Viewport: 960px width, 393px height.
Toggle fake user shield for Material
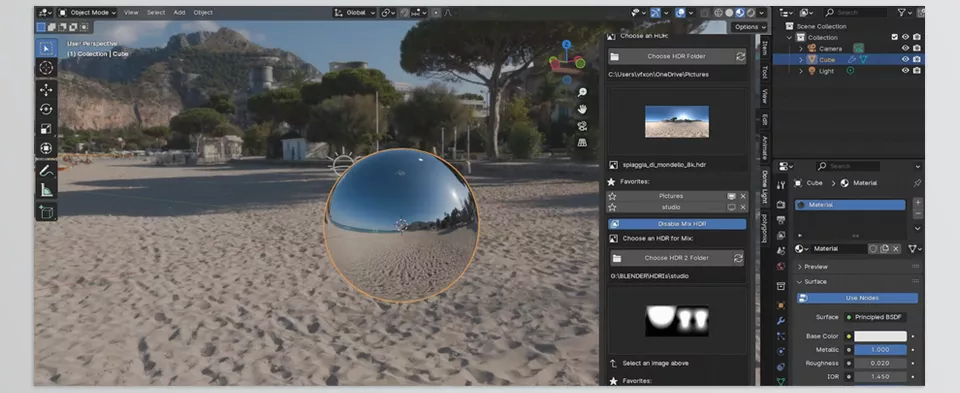(874, 249)
